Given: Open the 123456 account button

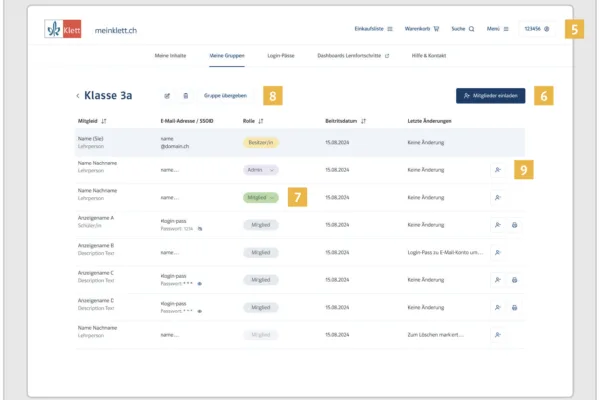Looking at the screenshot, I should 536,29.
